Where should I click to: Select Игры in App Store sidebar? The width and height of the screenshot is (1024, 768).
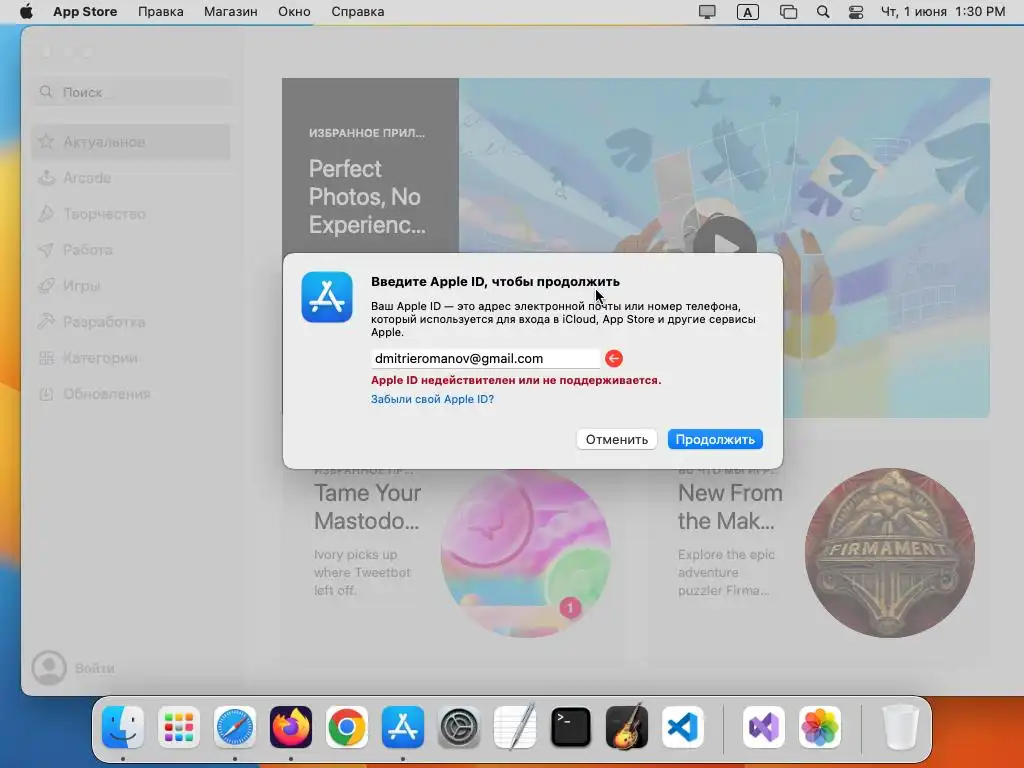coord(131,285)
